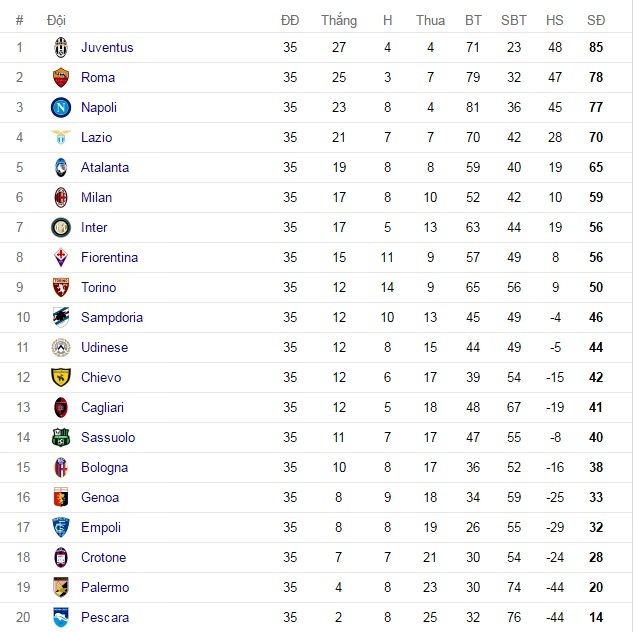
Task: Click the Sampdoria club crest icon
Action: coord(61,317)
